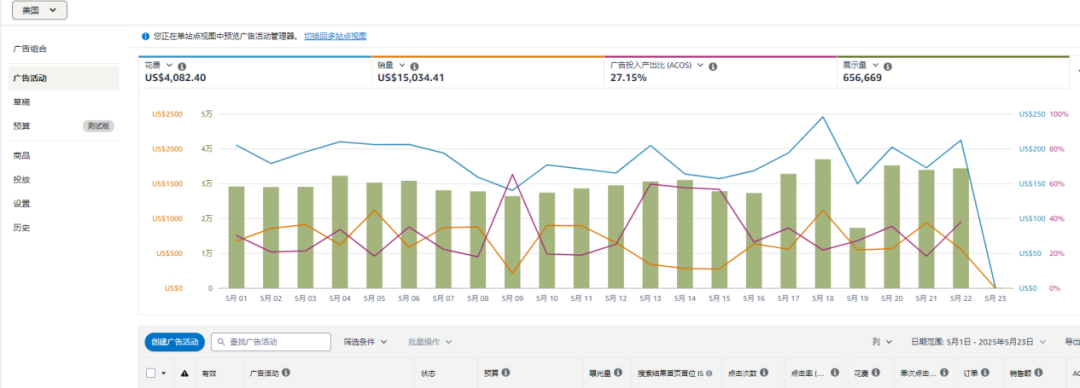This screenshot has height=388, width=1080.
Task: Expand the ACOS metric selector chevron
Action: click(x=700, y=65)
